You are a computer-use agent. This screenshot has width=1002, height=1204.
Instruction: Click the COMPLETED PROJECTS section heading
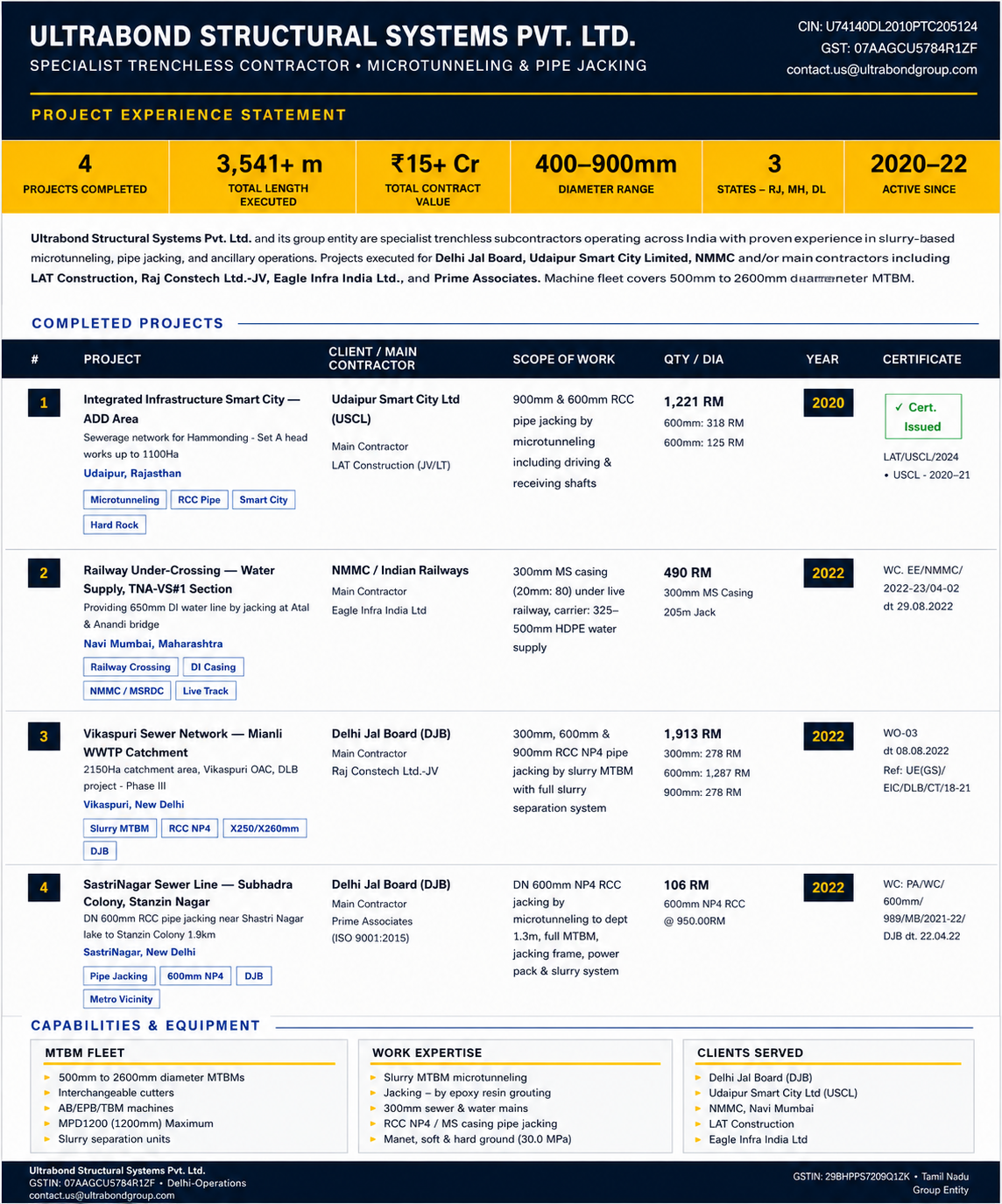pyautogui.click(x=128, y=323)
